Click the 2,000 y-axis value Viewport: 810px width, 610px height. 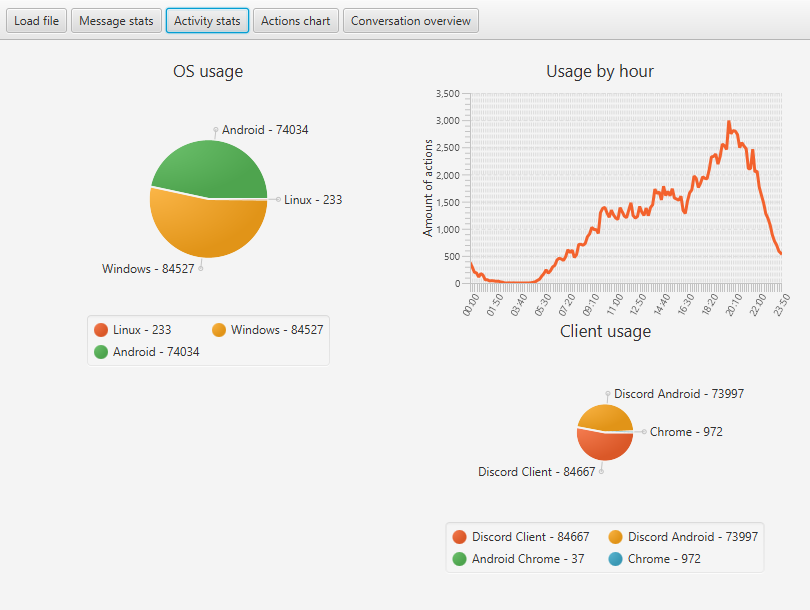[x=447, y=176]
